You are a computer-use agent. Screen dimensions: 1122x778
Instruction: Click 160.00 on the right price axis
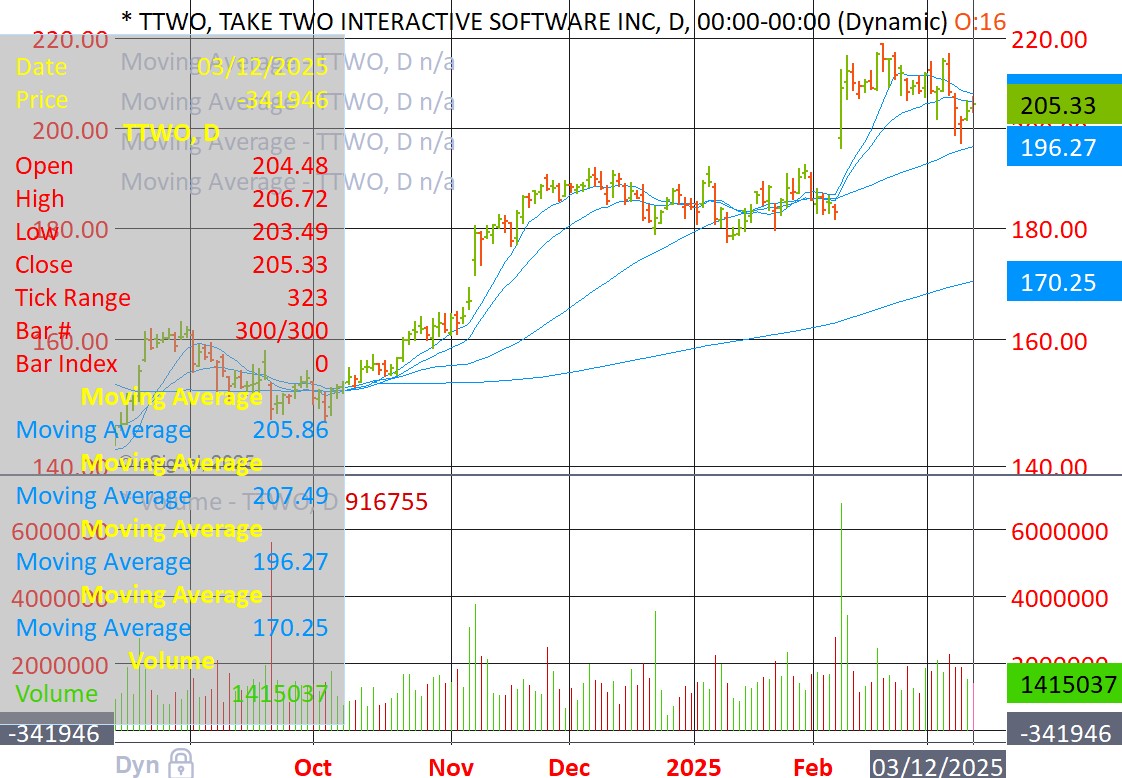1049,341
